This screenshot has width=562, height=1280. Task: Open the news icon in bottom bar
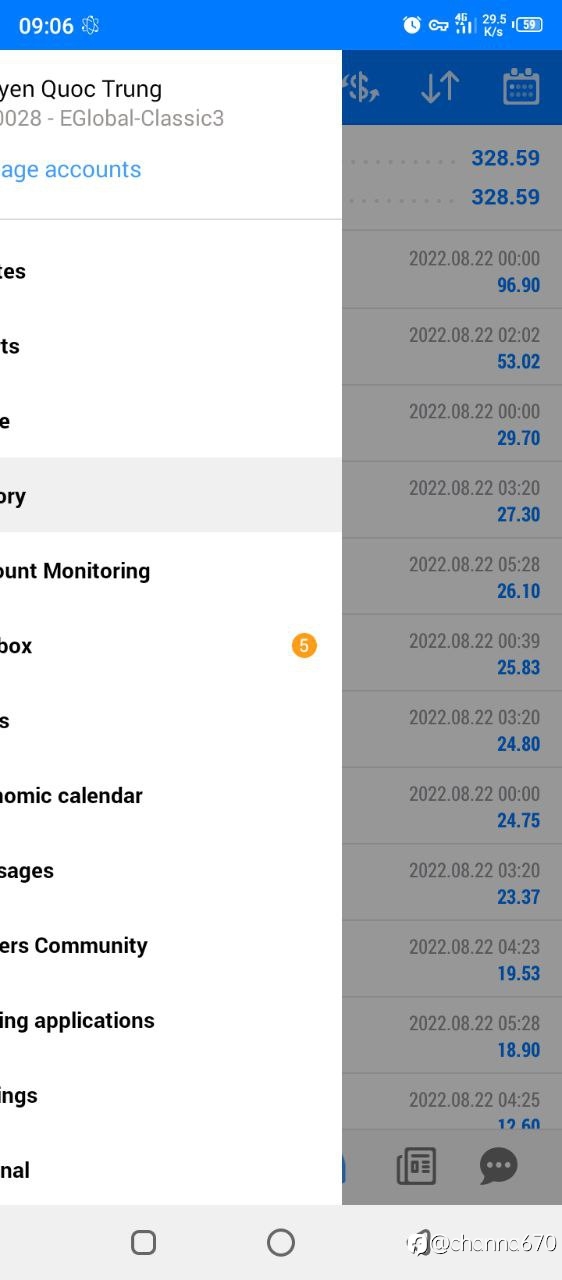tap(416, 1166)
